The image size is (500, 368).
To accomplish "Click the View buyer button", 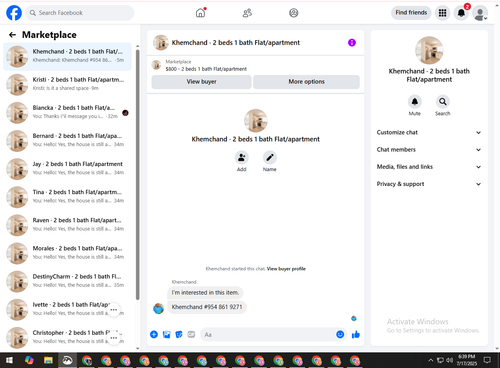I will pyautogui.click(x=201, y=82).
